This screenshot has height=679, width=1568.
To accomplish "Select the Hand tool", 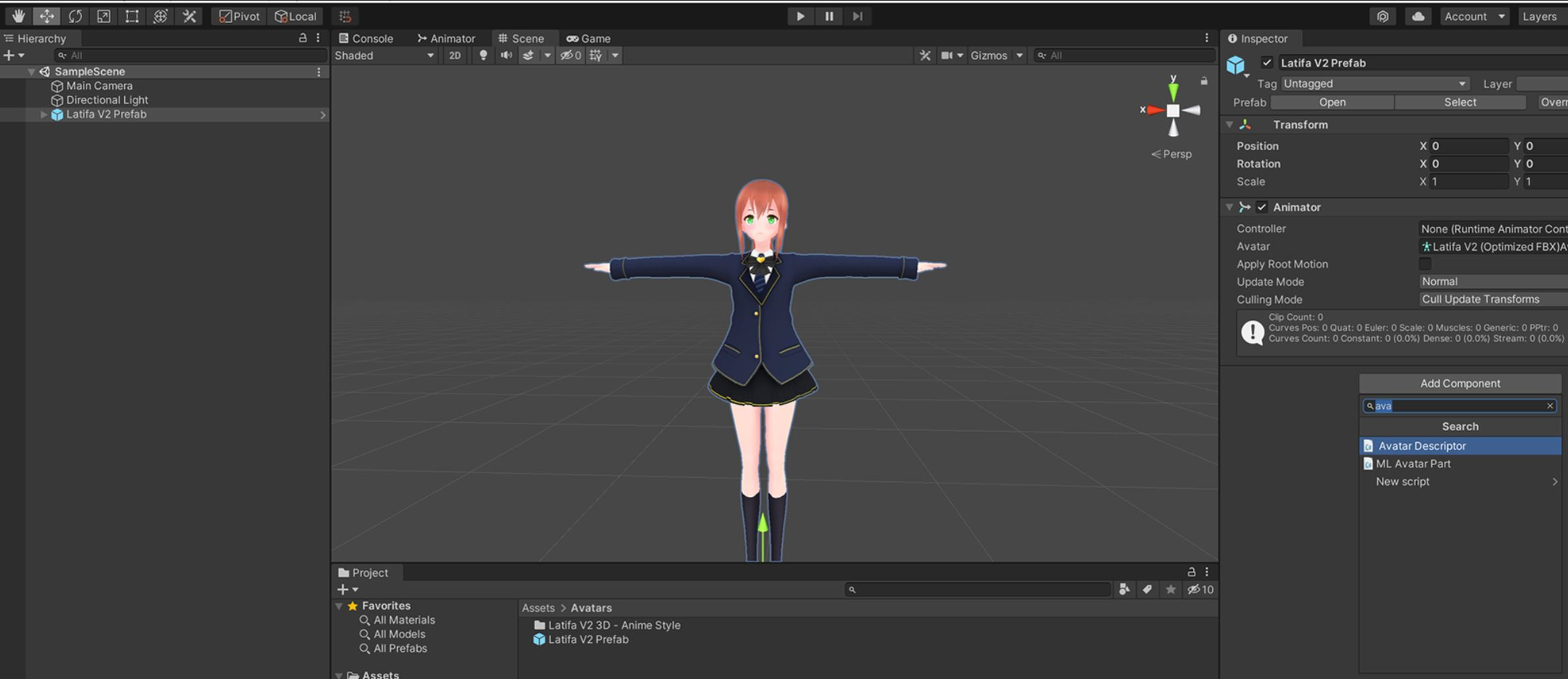I will [x=18, y=16].
